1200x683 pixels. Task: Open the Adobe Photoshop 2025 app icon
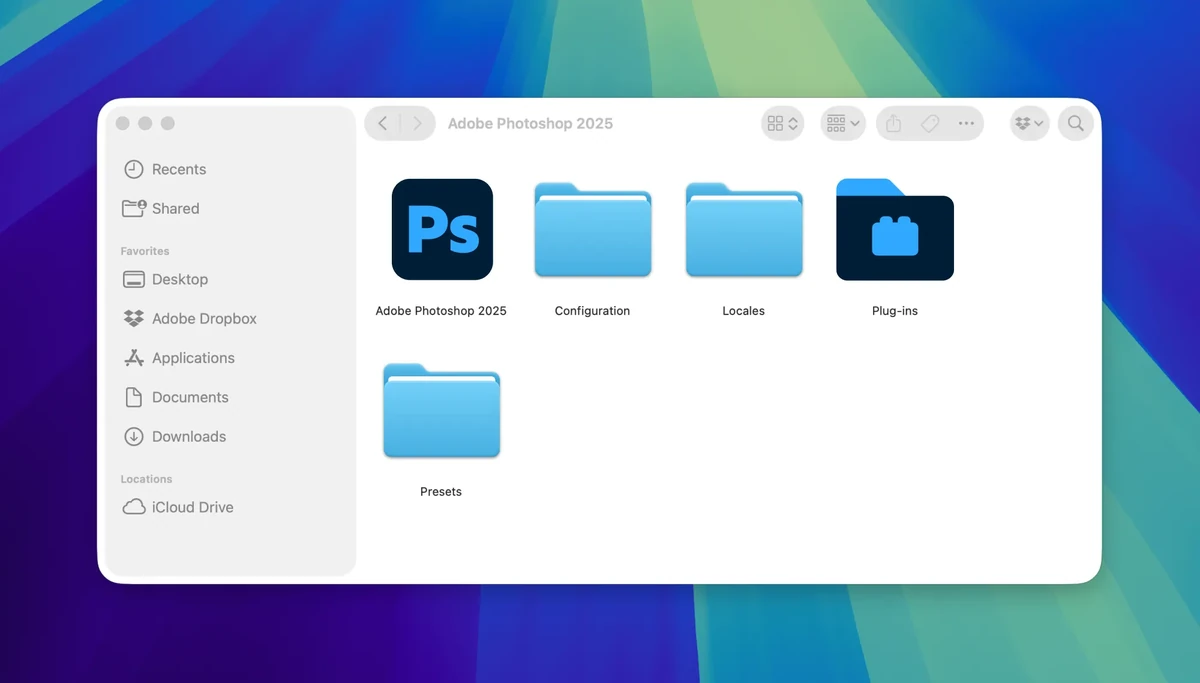(x=442, y=229)
